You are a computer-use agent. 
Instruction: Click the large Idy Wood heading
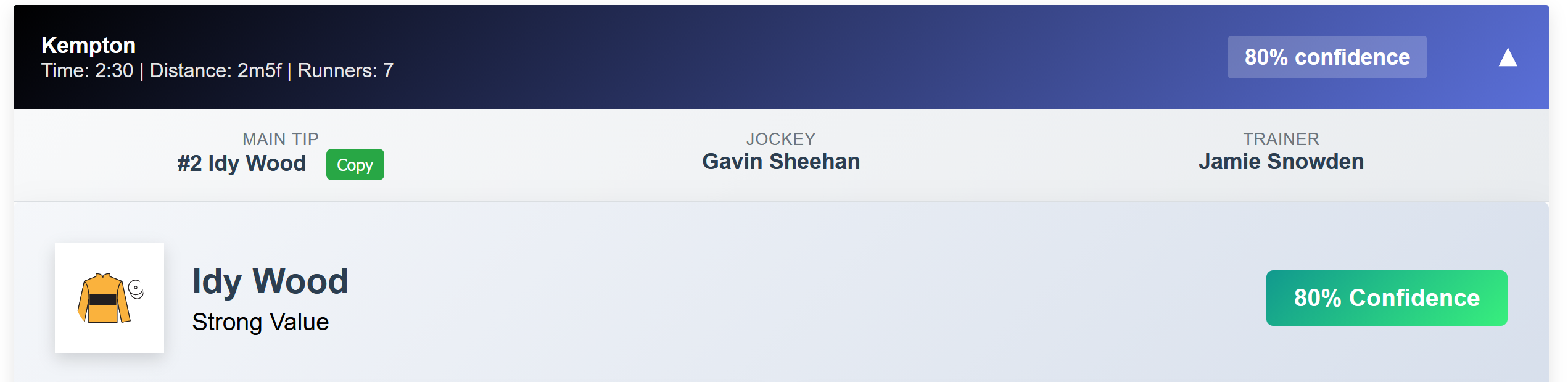[x=270, y=281]
